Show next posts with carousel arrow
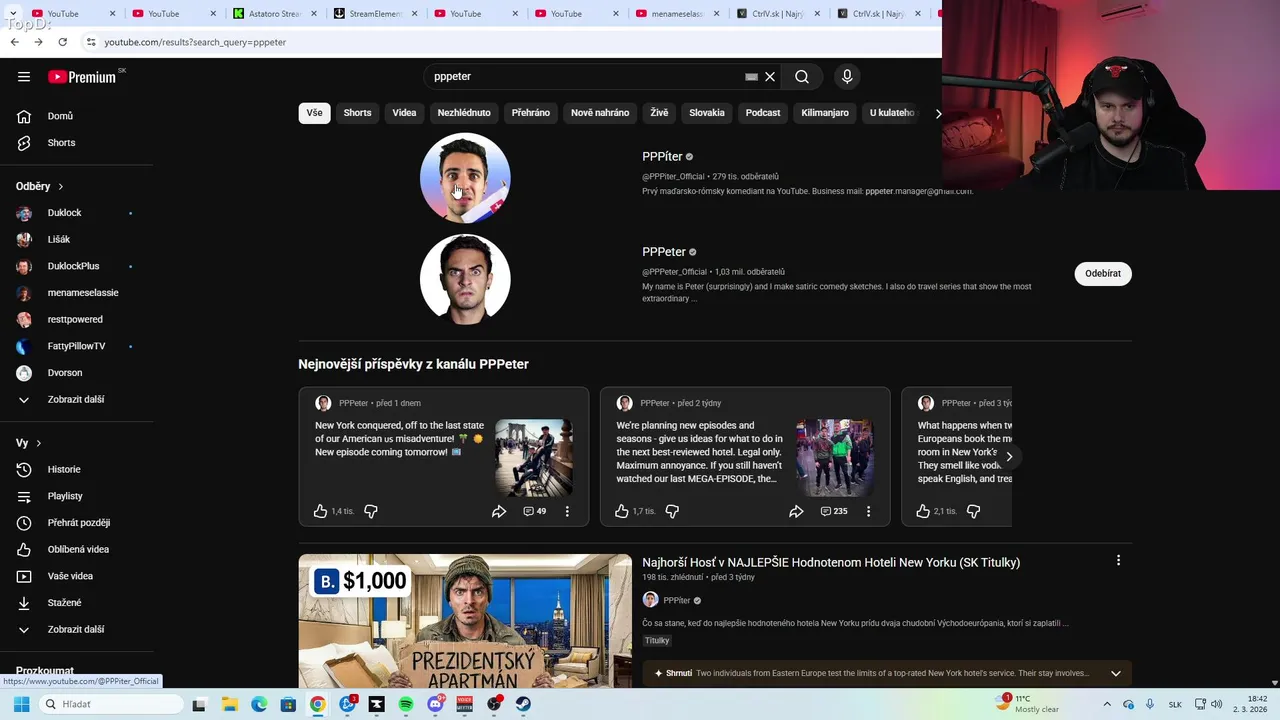The image size is (1280, 720). [1009, 457]
